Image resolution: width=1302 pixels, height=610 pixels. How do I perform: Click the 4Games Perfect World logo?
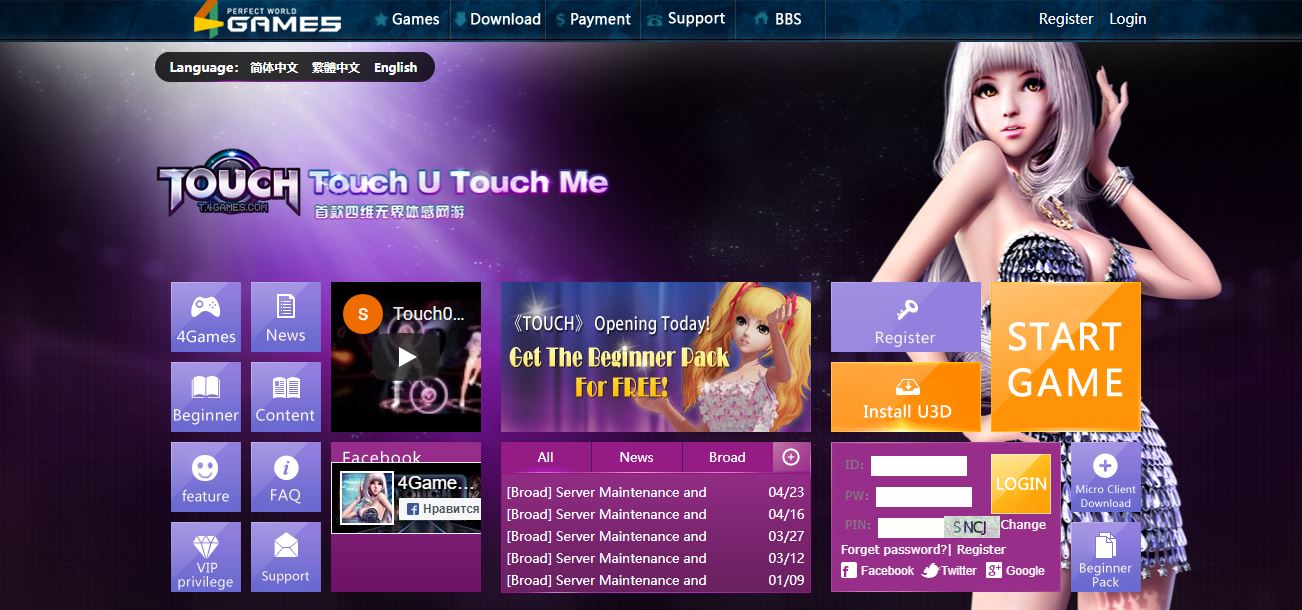point(268,18)
